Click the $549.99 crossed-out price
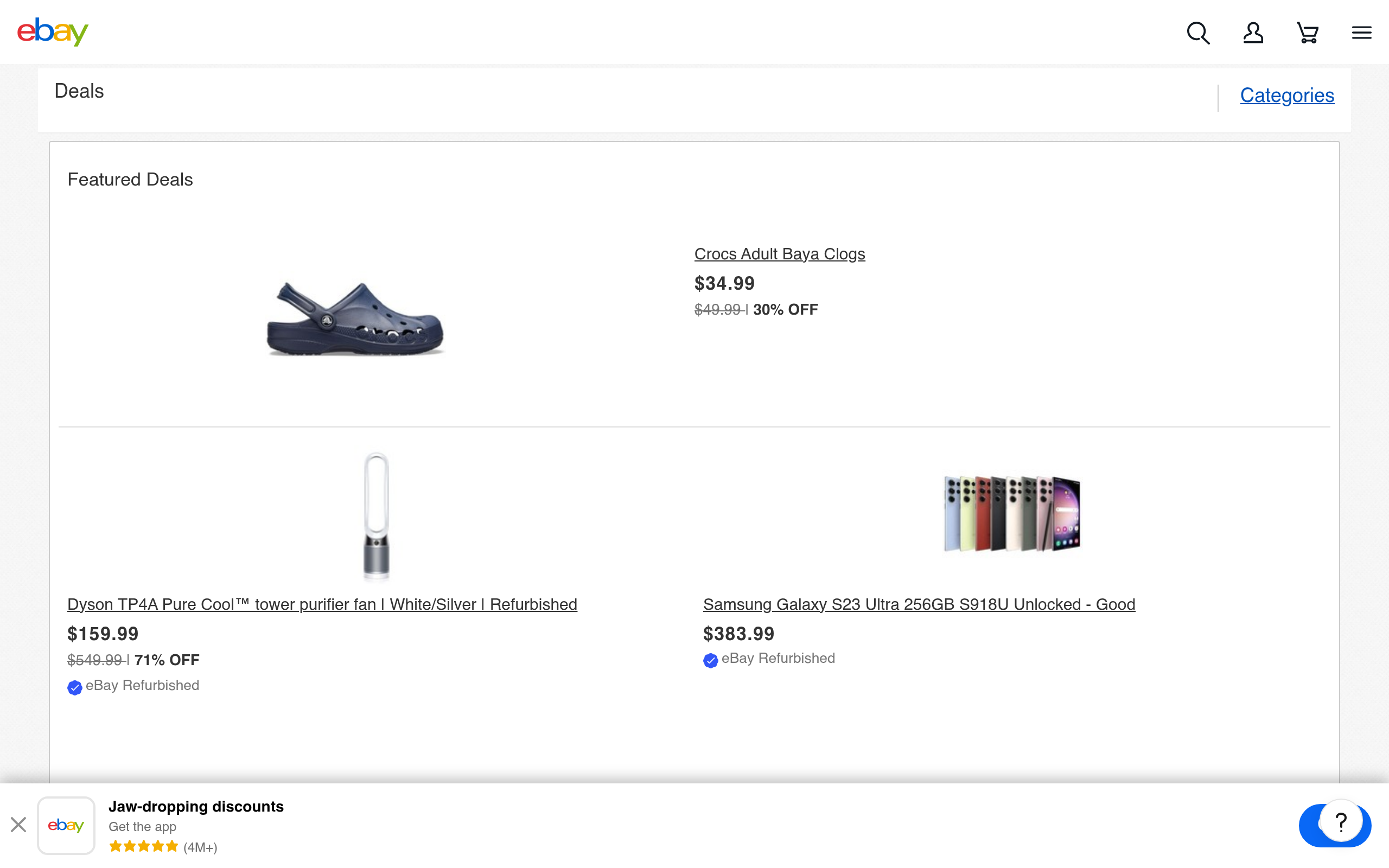Image resolution: width=1389 pixels, height=868 pixels. click(x=95, y=660)
